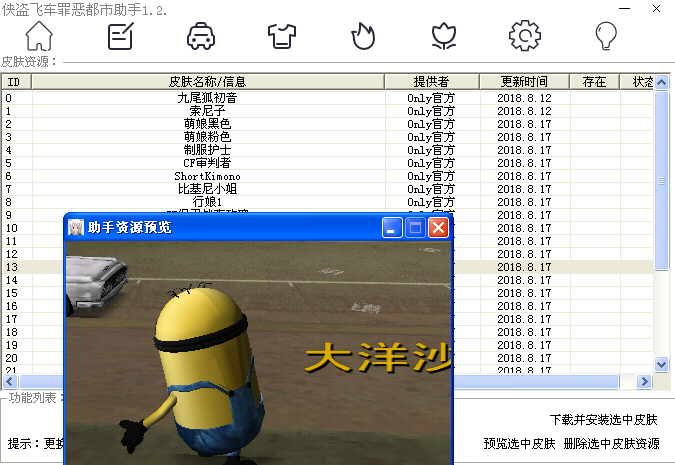Click the horizontal scrollbar right arrow

pos(644,381)
